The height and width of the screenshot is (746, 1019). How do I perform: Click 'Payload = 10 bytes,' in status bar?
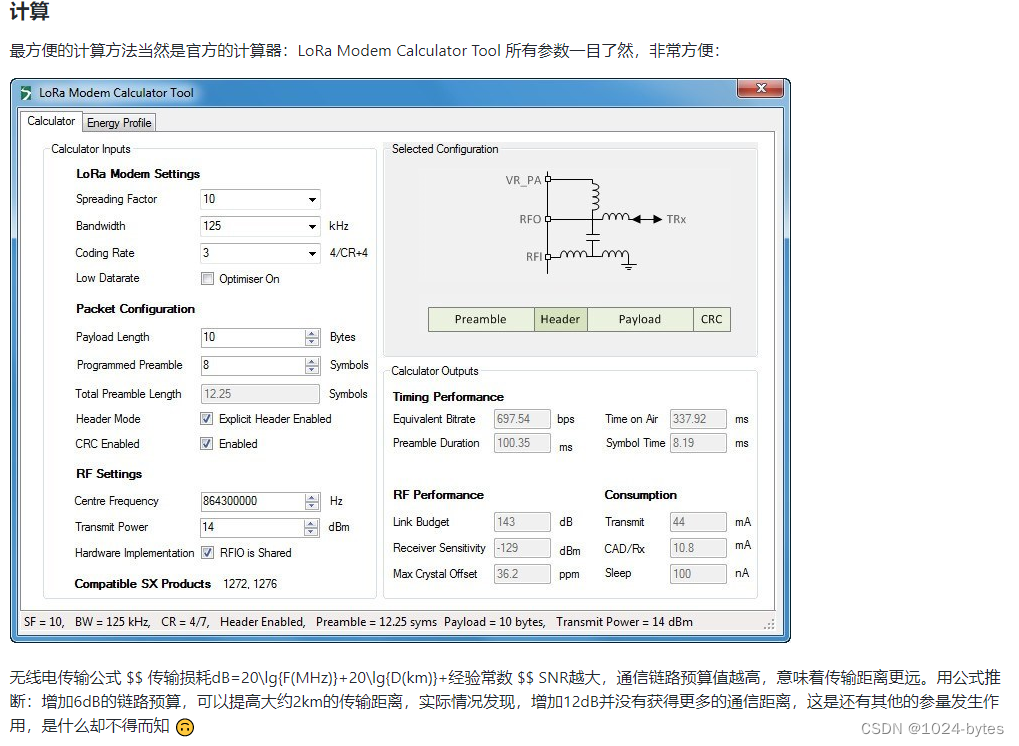pyautogui.click(x=494, y=622)
